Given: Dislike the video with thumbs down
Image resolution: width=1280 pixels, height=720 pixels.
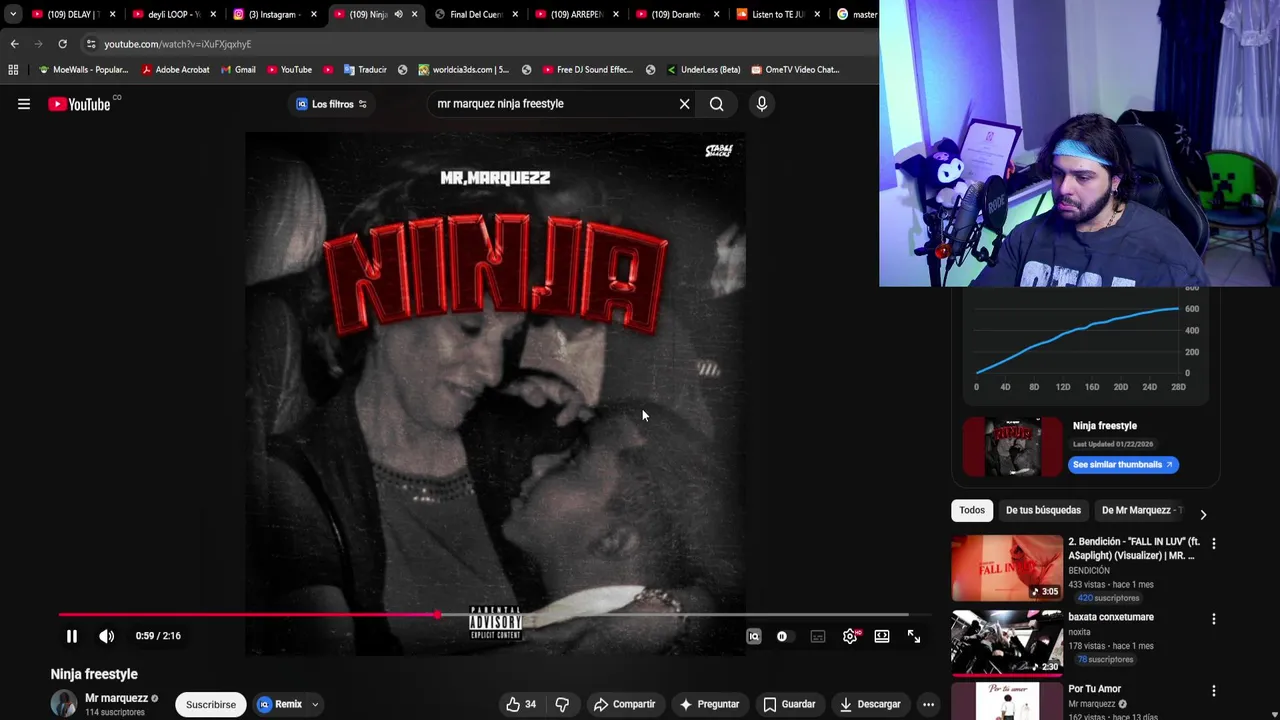Looking at the screenshot, I should [x=562, y=704].
